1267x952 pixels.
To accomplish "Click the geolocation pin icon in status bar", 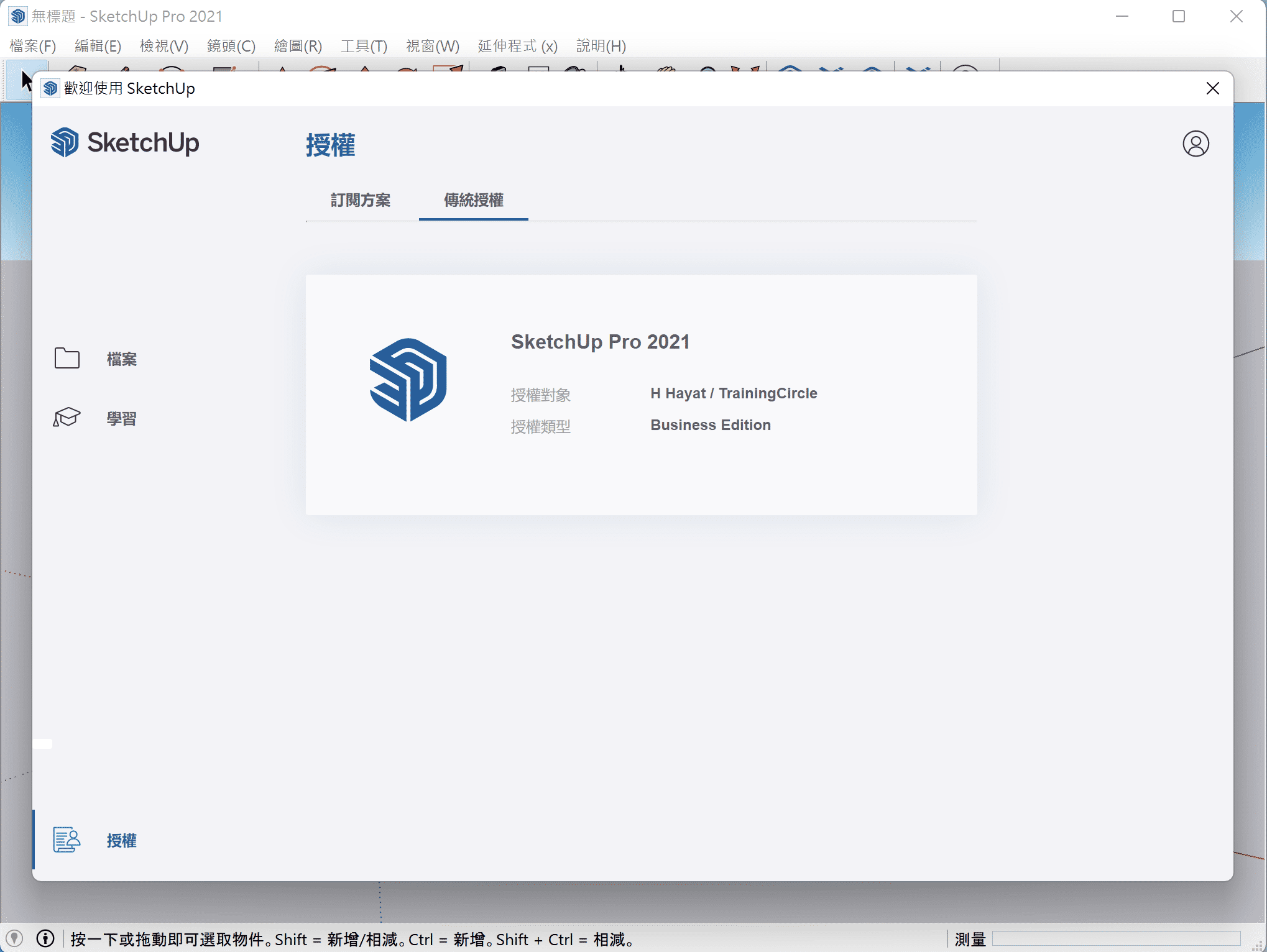I will point(14,938).
